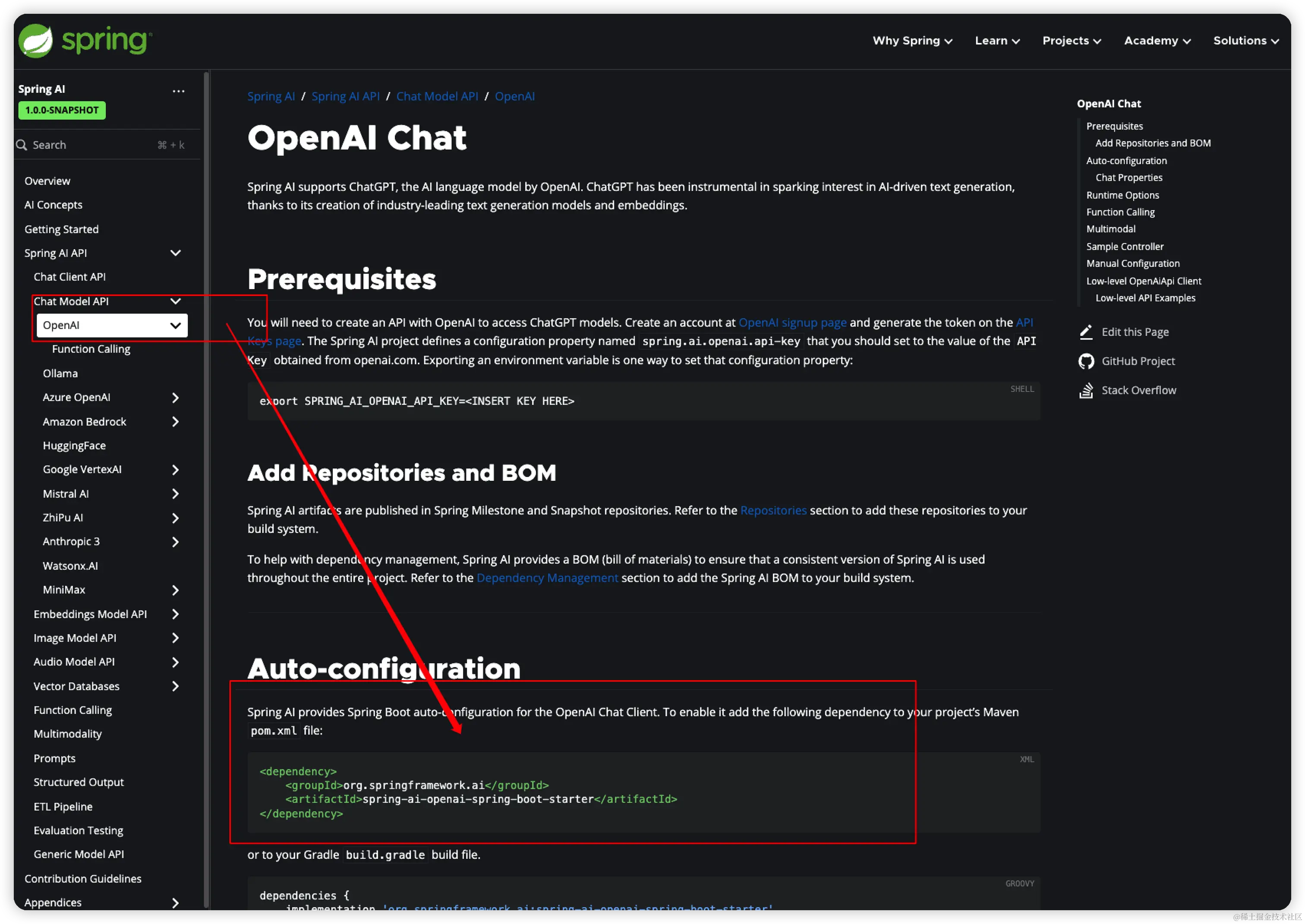Image resolution: width=1305 pixels, height=924 pixels.
Task: Click the Edit this Page pencil icon
Action: tap(1086, 332)
